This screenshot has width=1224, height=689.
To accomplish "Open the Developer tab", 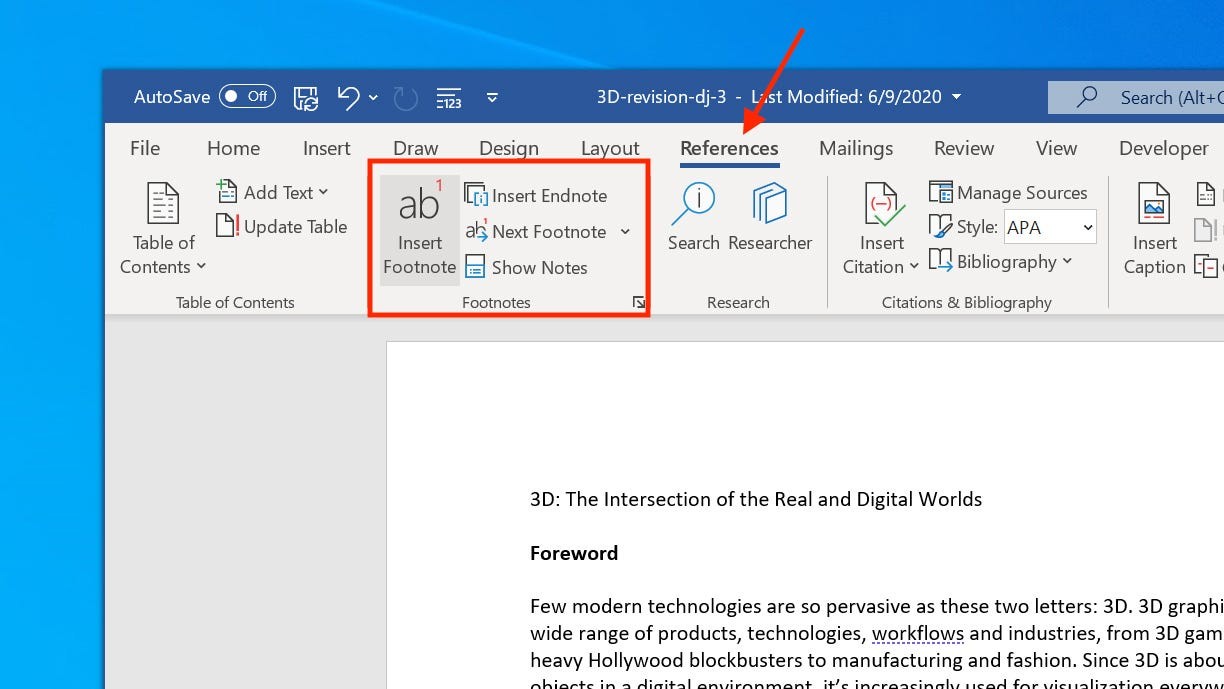I will point(1163,148).
